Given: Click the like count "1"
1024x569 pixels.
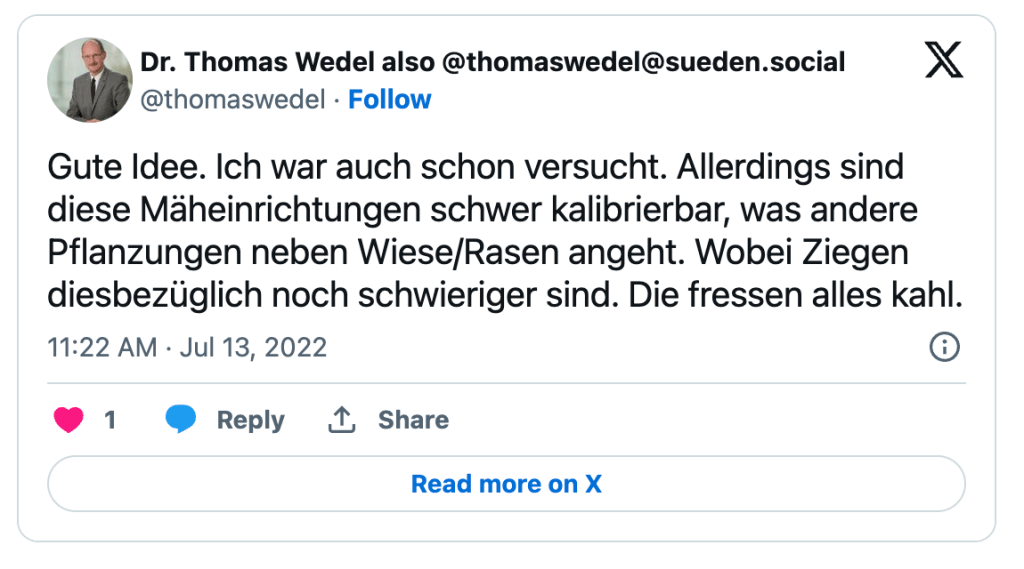Looking at the screenshot, I should [110, 420].
